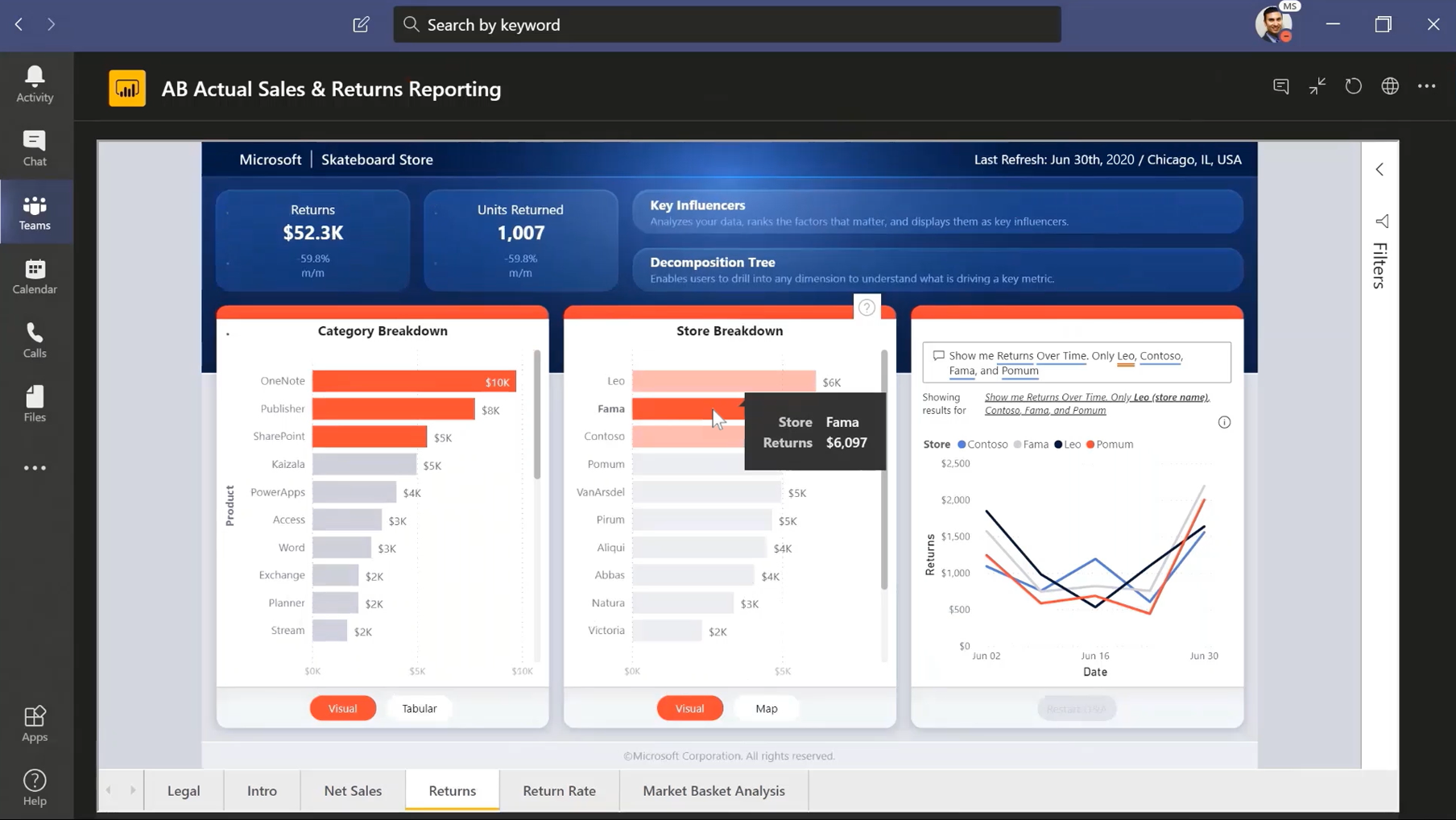Switch Category Breakdown to Tabular view
The height and width of the screenshot is (820, 1456).
[x=419, y=708]
